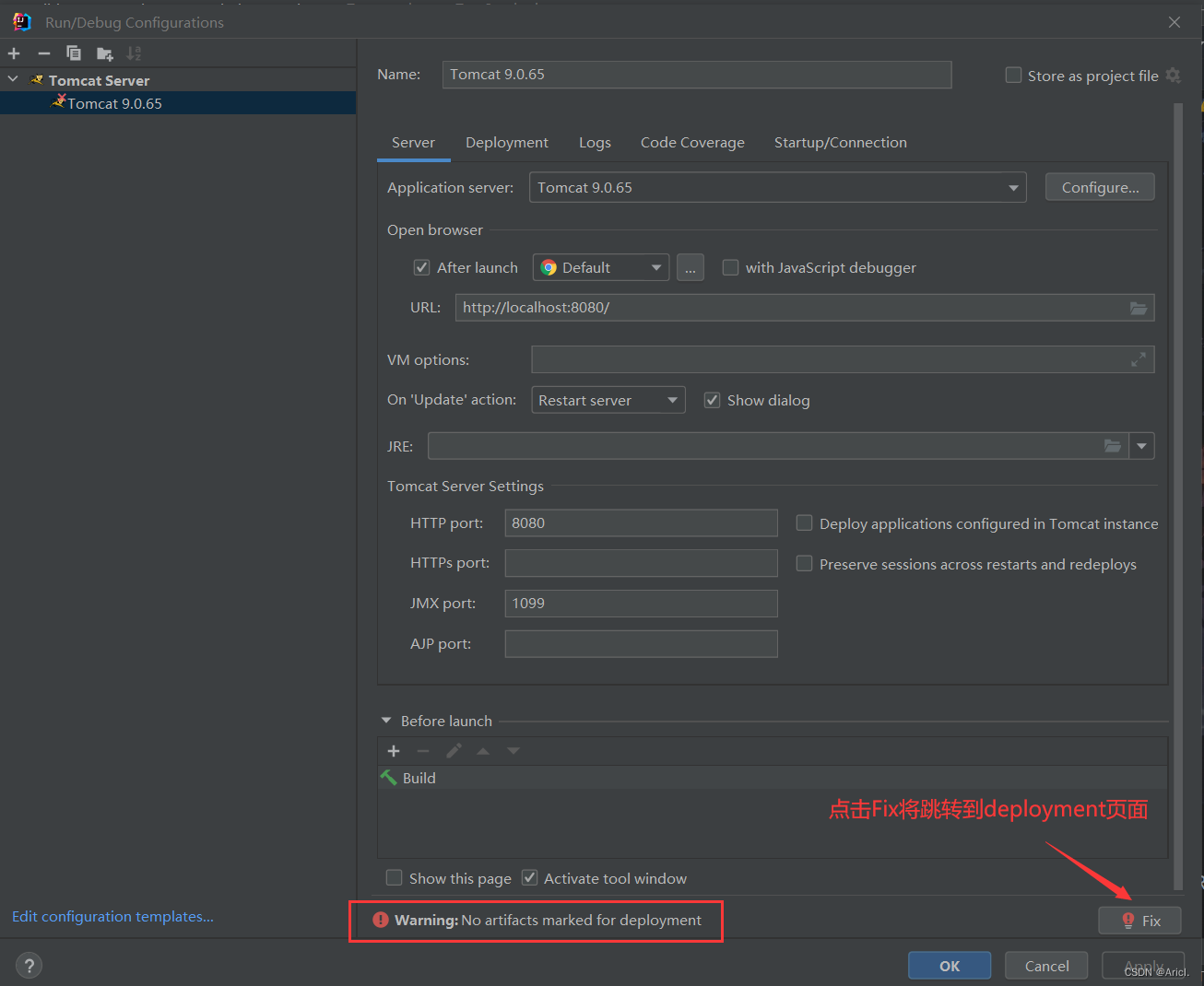This screenshot has width=1204, height=986.
Task: Expand the VM options field editor
Action: tap(1139, 360)
